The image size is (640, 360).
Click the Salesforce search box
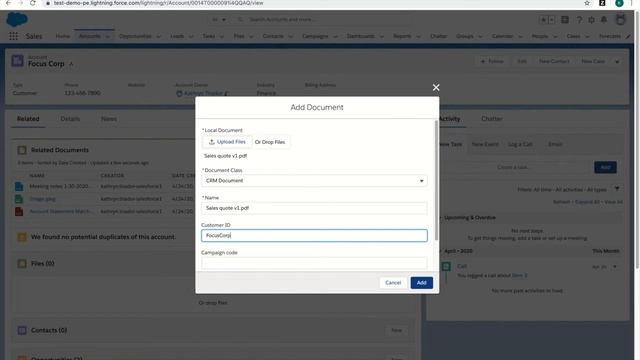click(x=322, y=20)
